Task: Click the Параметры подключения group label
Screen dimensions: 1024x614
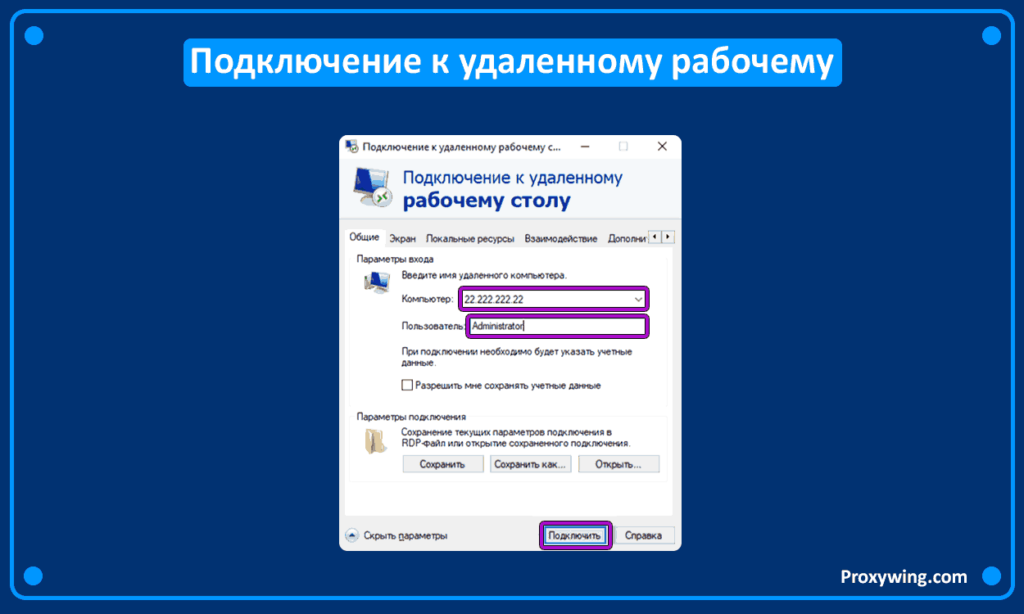Action: click(x=411, y=417)
